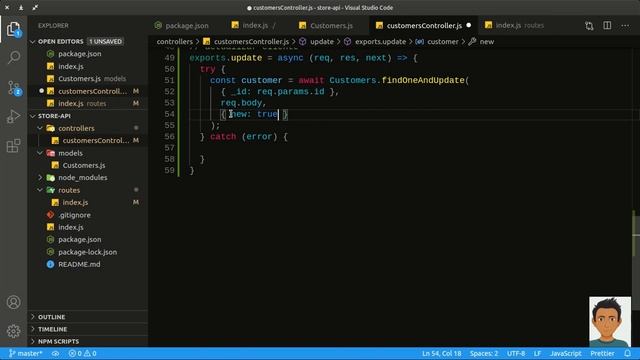
Task: Click the unsaved dot on customersController.js tab
Action: pyautogui.click(x=469, y=25)
